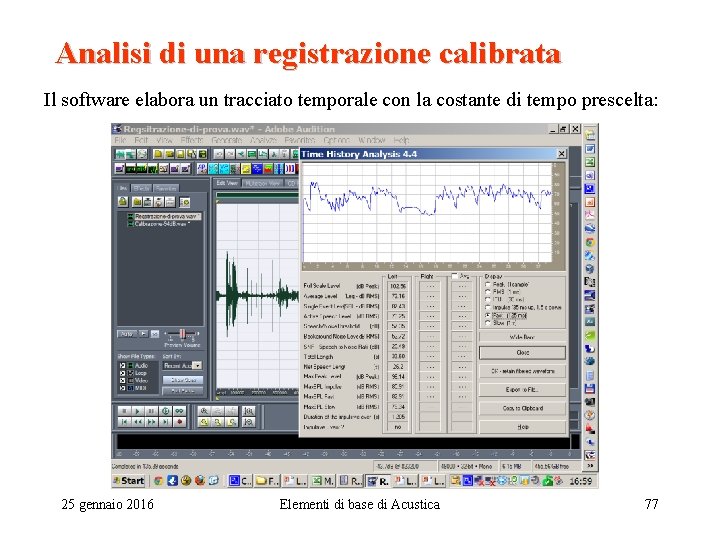Click the New file icon in toolbar
The width and height of the screenshot is (720, 540).
click(x=158, y=154)
